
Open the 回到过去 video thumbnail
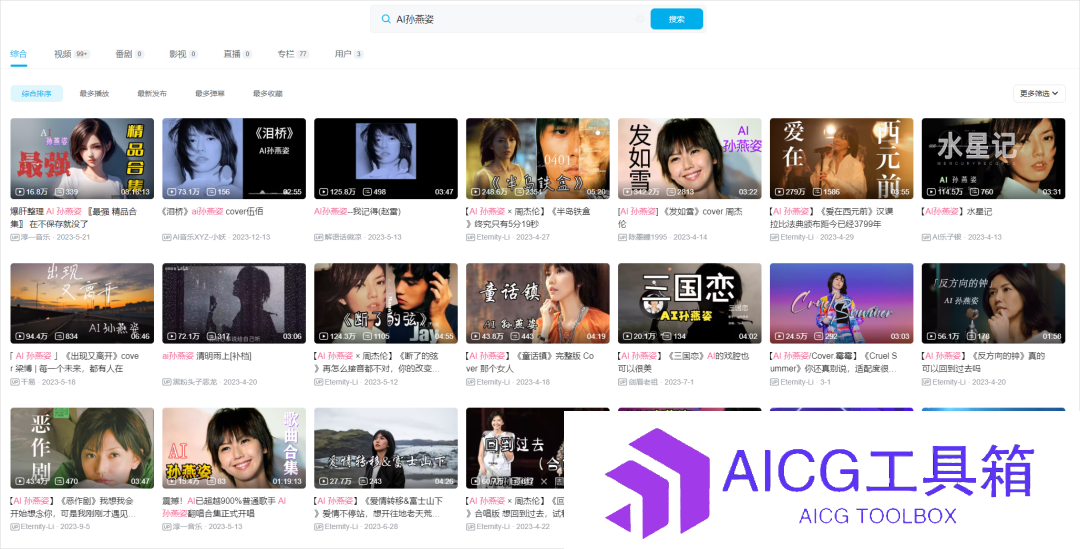515,448
